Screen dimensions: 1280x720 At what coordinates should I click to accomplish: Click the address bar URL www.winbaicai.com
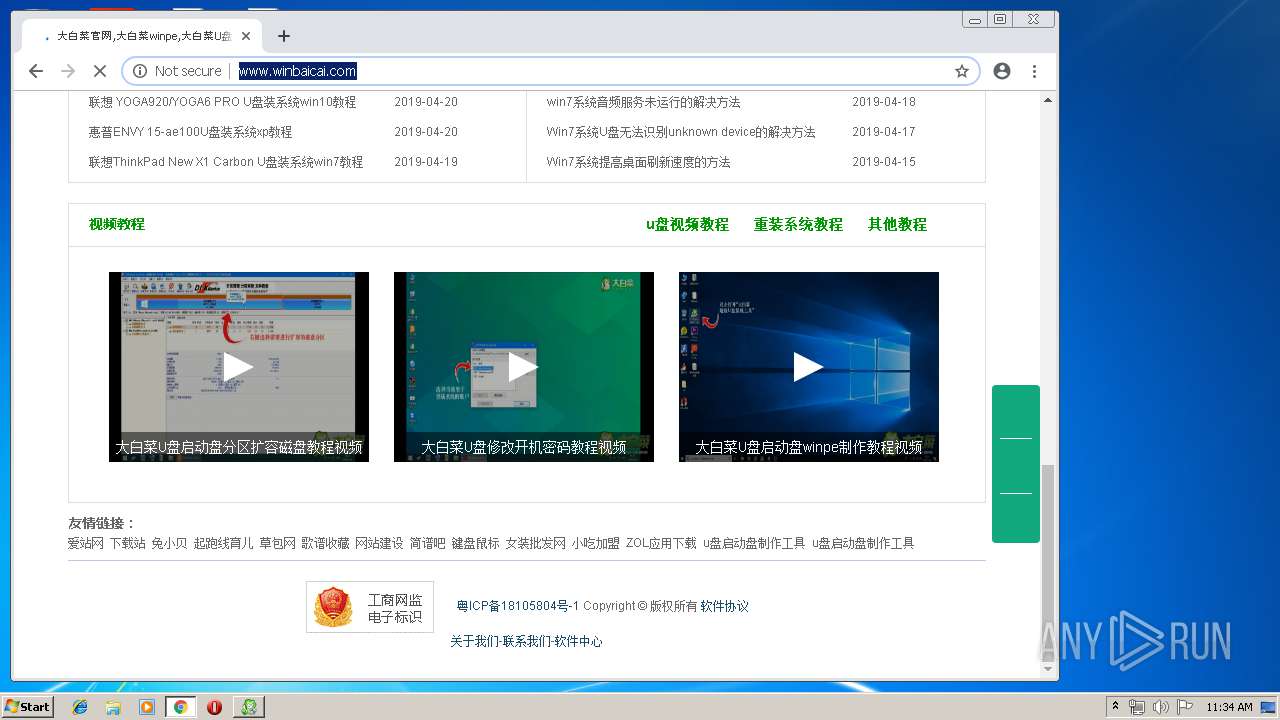[297, 71]
